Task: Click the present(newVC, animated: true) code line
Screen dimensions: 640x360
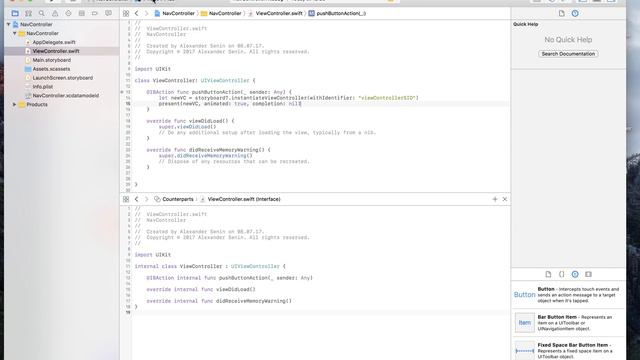Action: click(x=230, y=104)
